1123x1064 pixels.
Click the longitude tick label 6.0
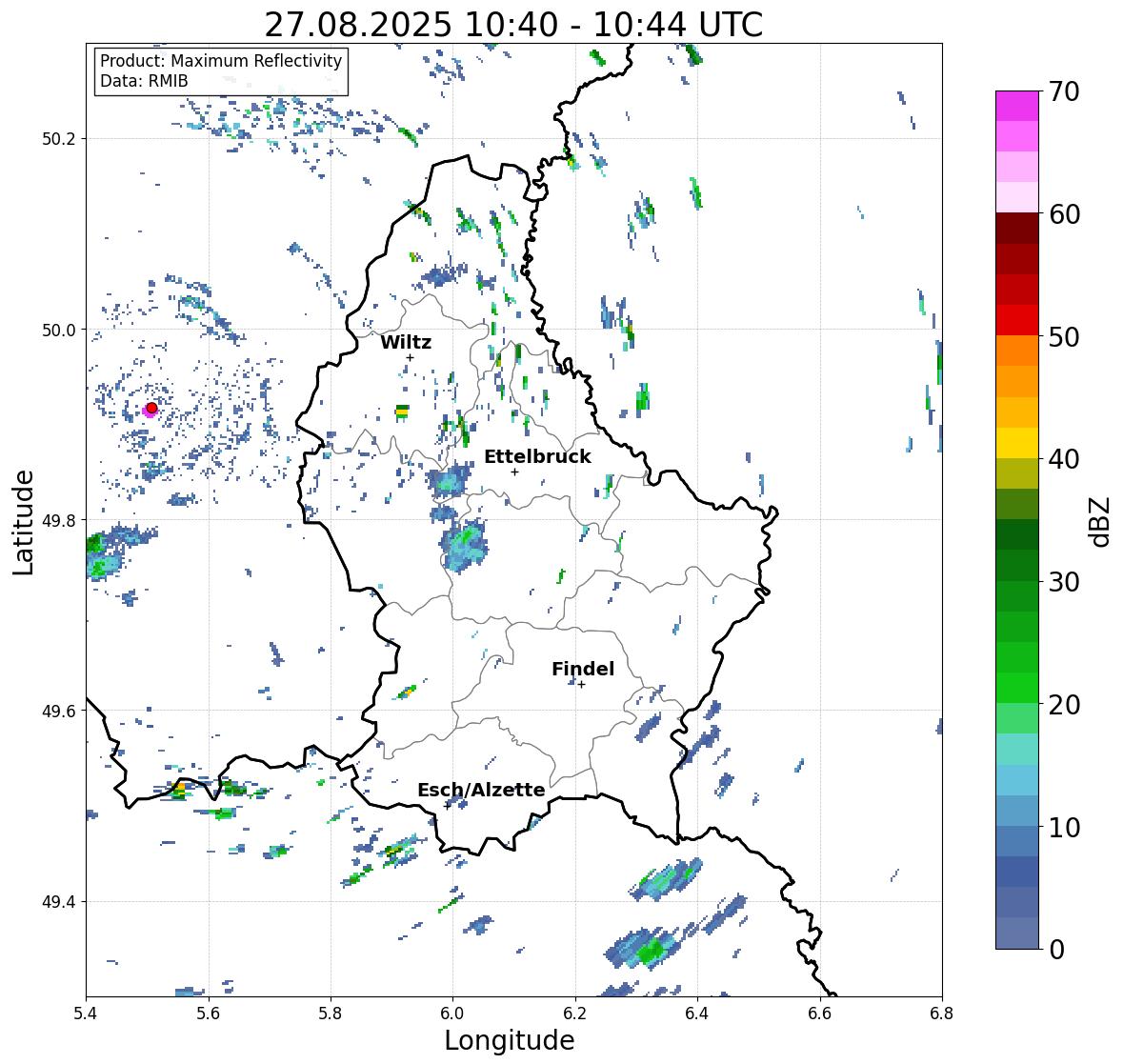click(452, 1013)
